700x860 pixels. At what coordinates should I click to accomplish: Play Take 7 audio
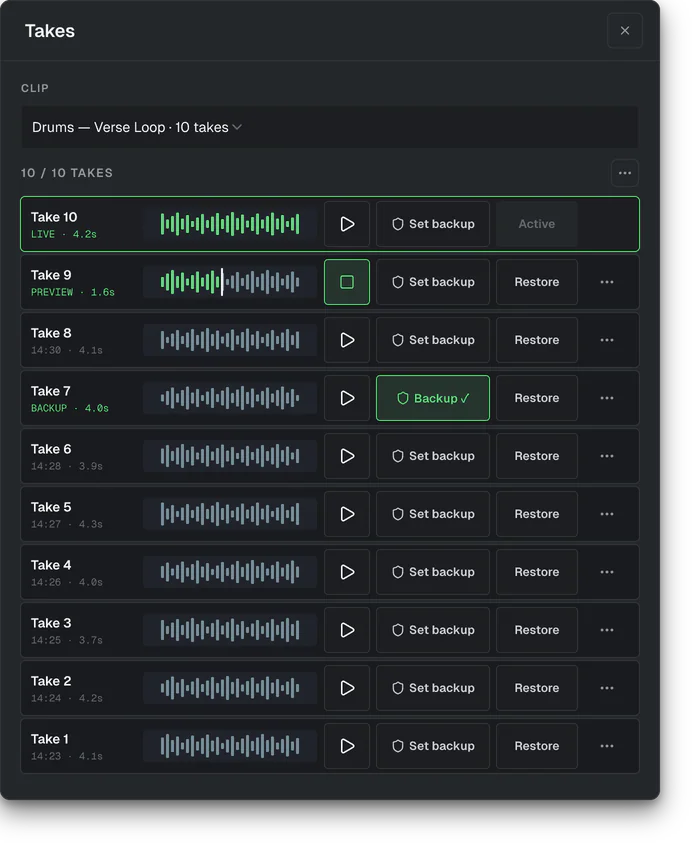point(347,398)
